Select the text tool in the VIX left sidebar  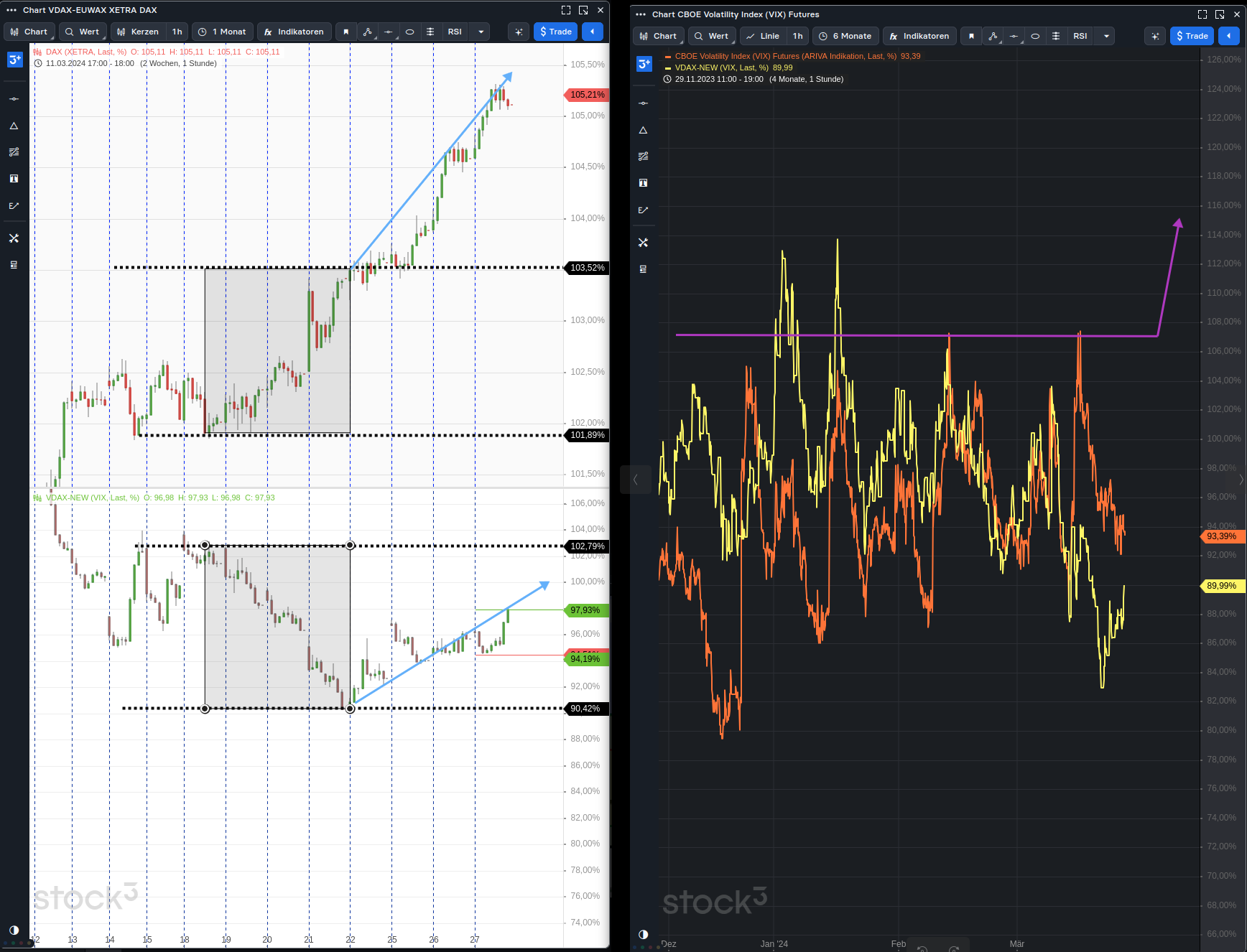pos(643,183)
